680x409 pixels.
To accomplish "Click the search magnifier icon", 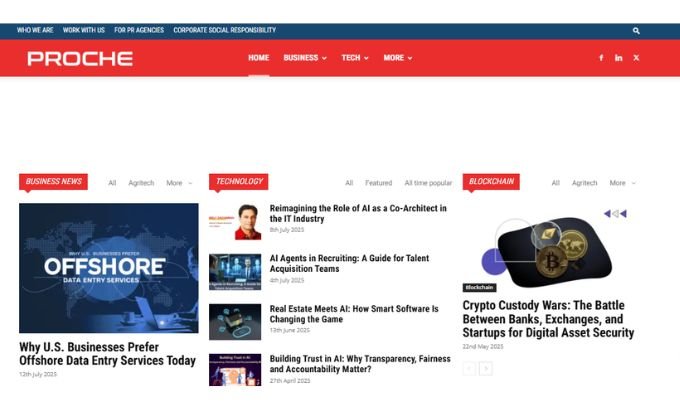I will point(637,31).
